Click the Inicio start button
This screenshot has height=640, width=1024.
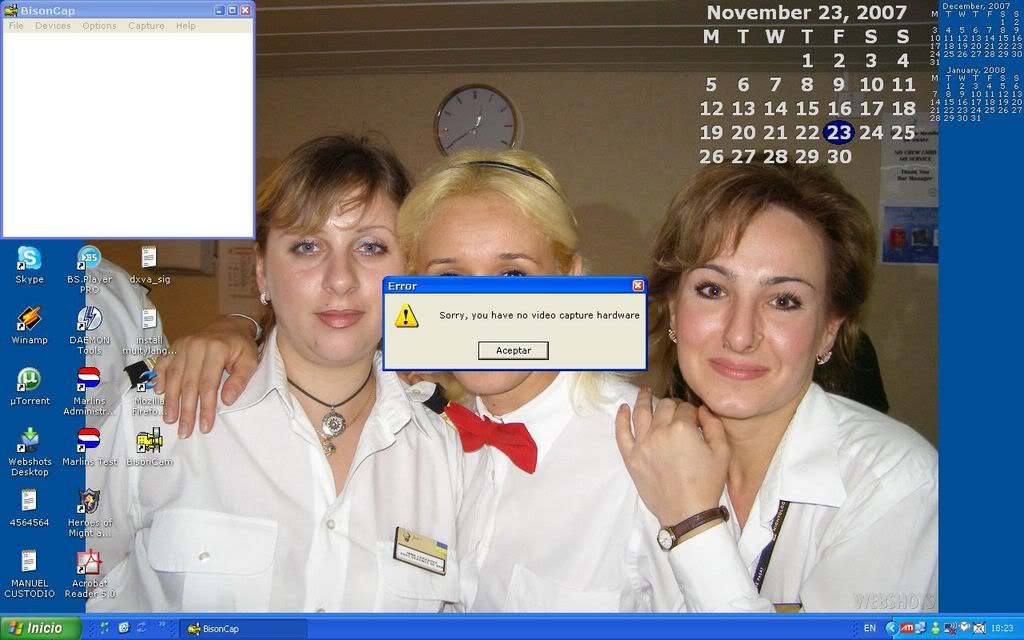pos(40,628)
